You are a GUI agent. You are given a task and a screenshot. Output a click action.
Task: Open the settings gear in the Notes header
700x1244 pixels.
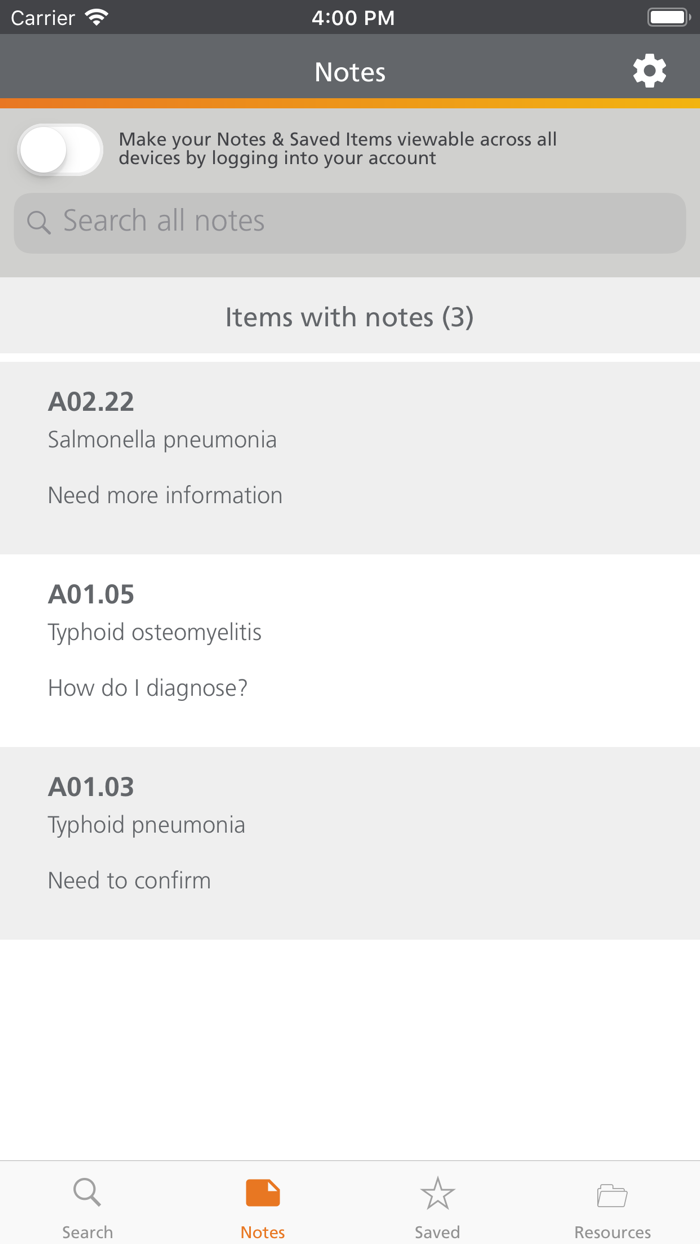(x=649, y=71)
